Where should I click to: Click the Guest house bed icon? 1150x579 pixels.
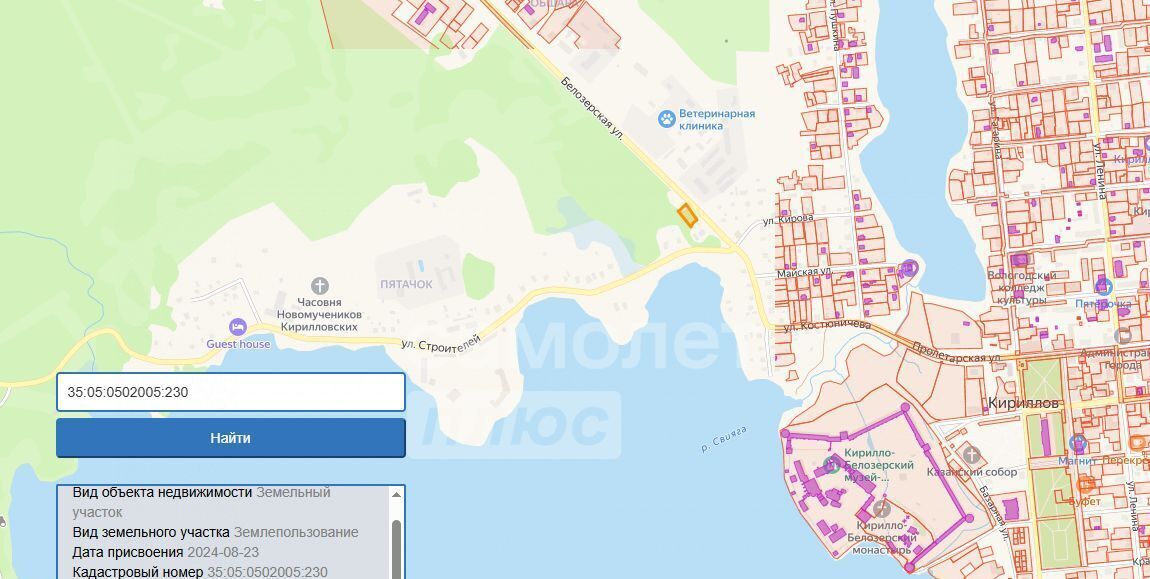pos(238,327)
